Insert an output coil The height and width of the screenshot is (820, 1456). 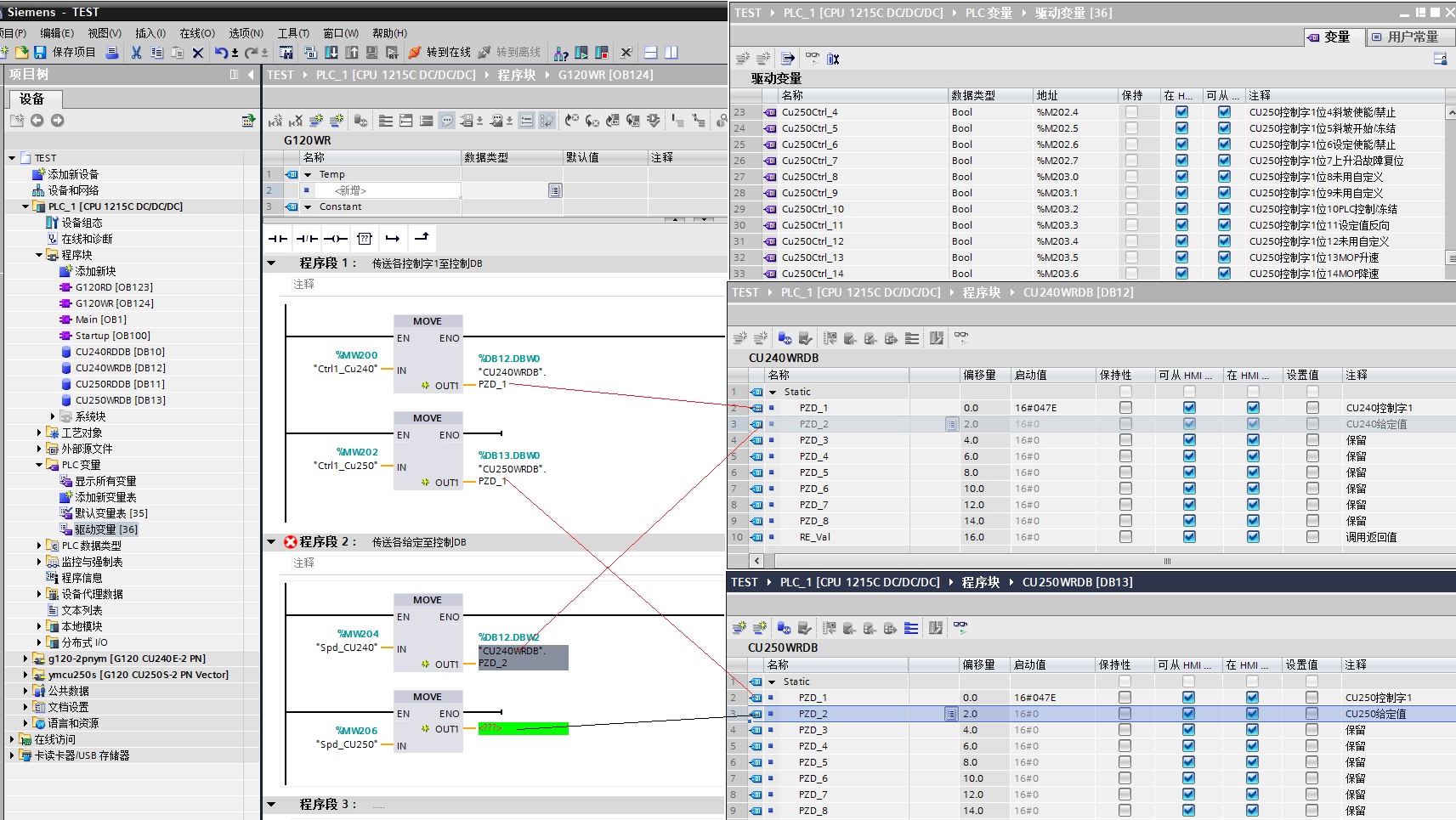336,239
